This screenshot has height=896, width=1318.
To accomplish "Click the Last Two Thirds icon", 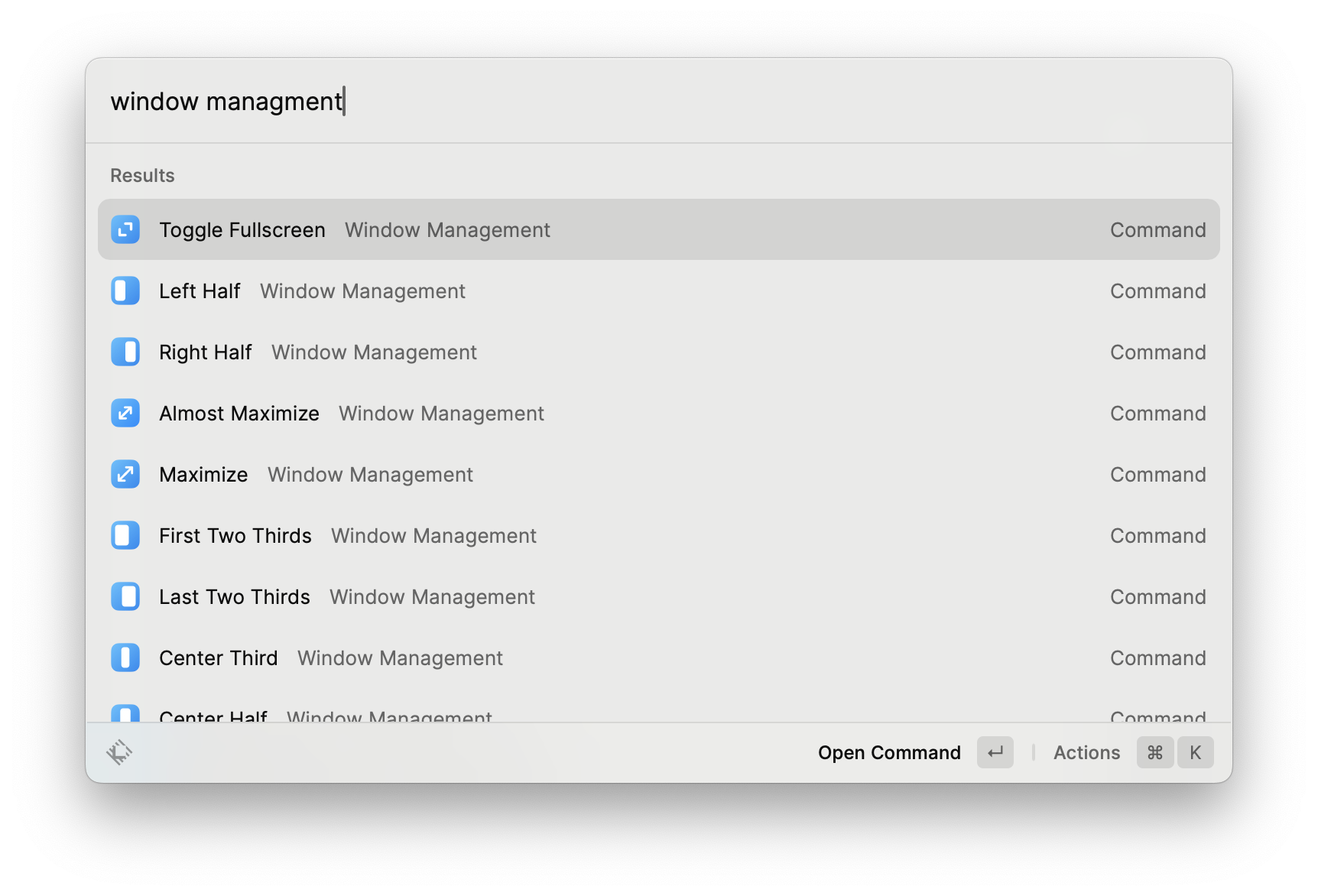I will (x=125, y=596).
